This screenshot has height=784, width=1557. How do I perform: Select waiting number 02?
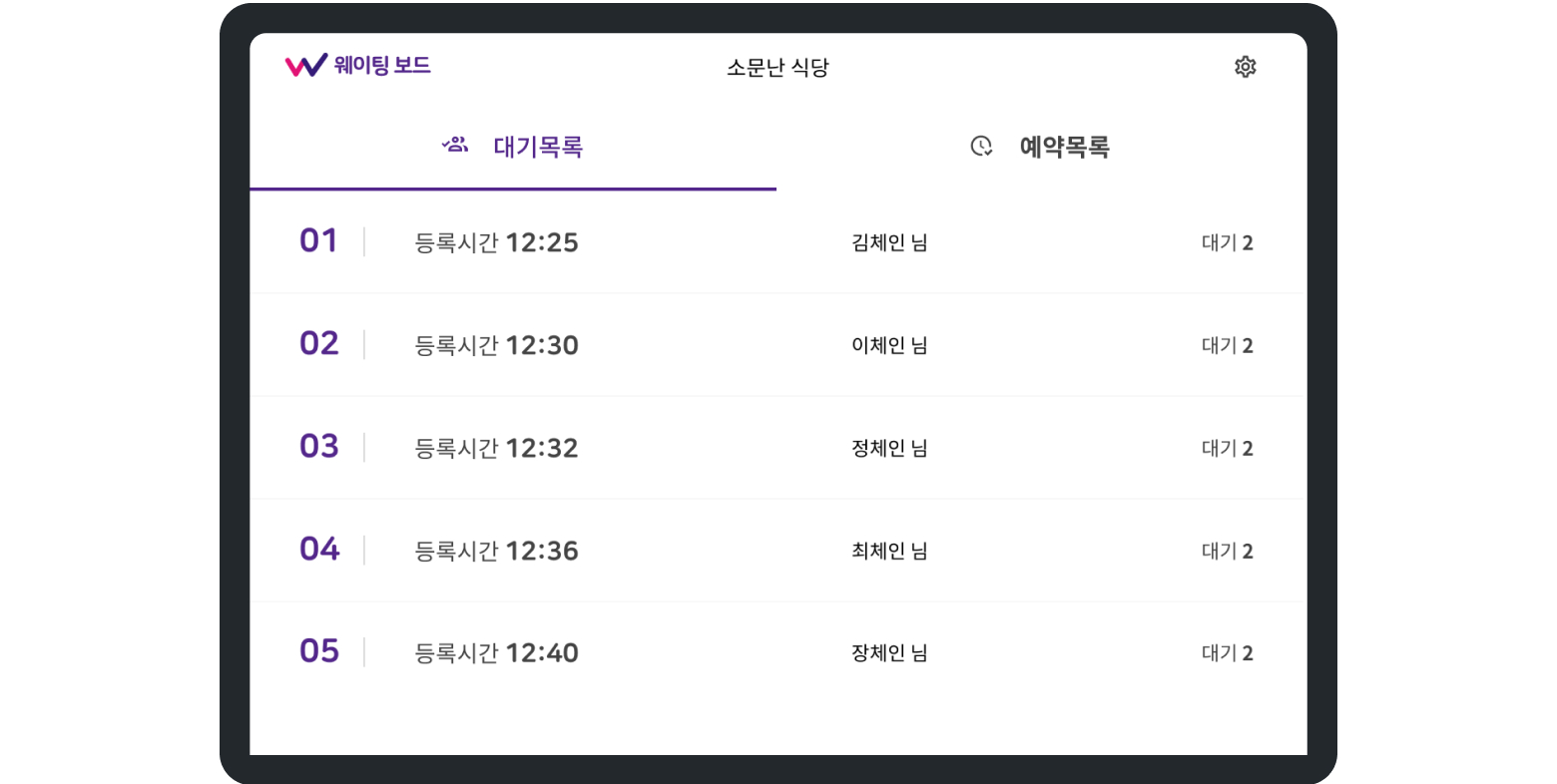[x=318, y=344]
